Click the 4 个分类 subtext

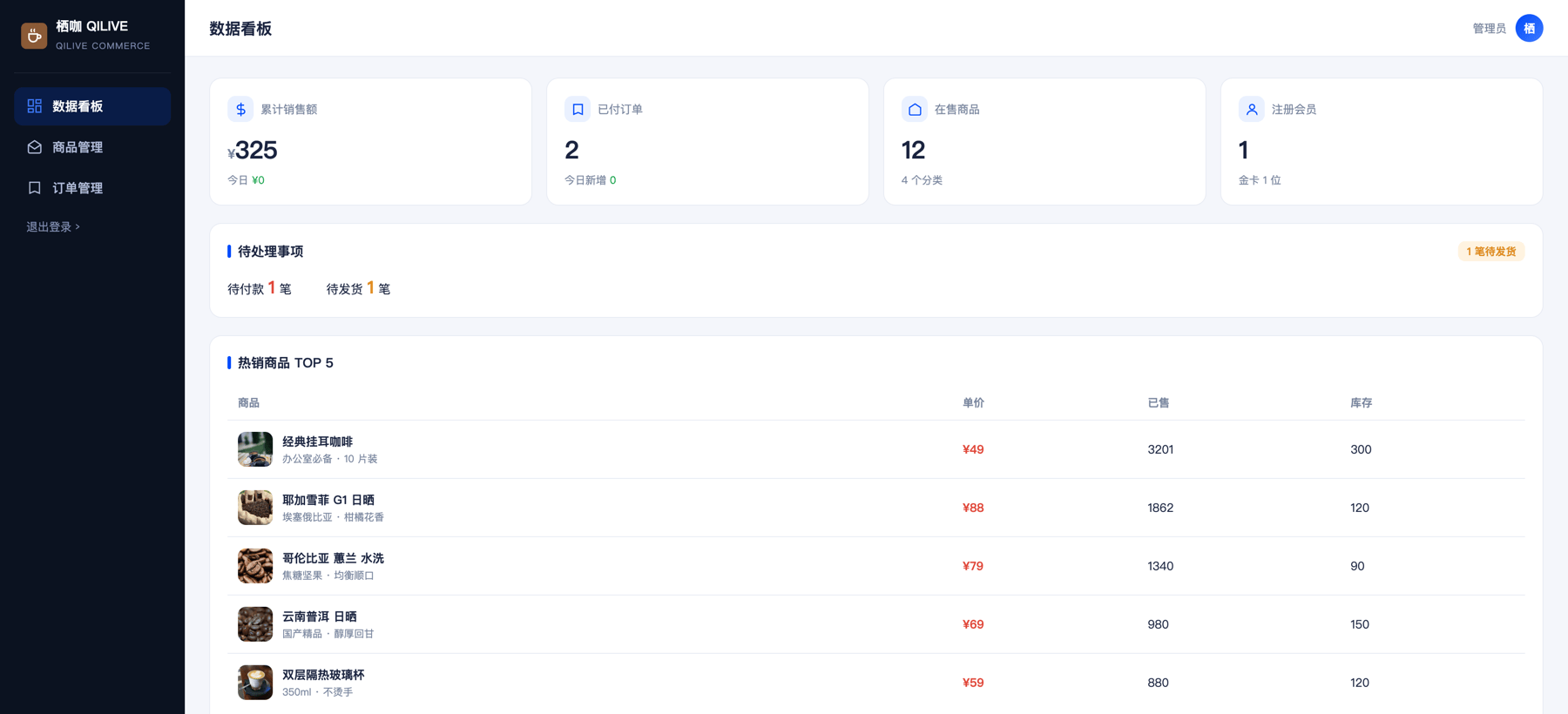922,180
